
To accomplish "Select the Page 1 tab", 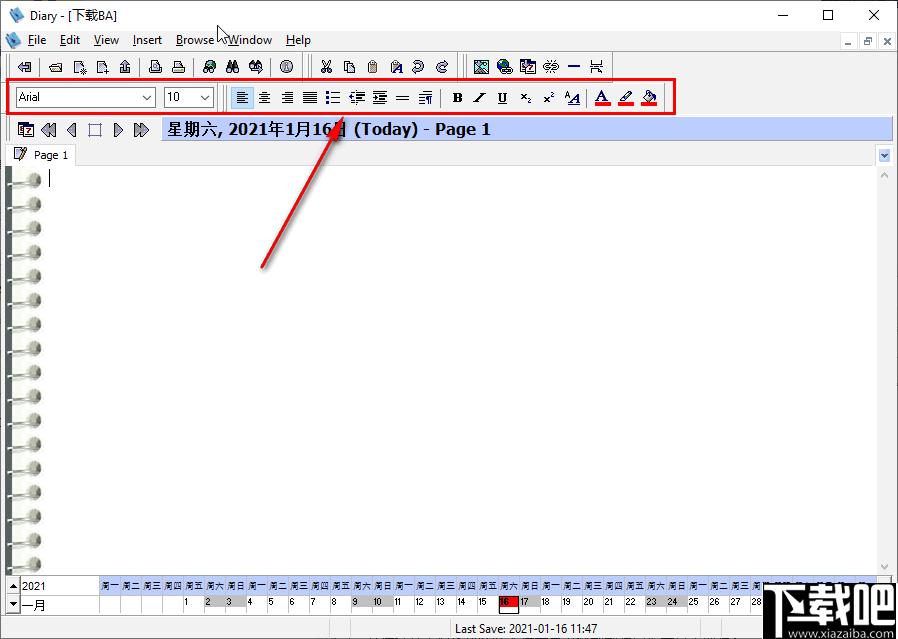I will [41, 155].
